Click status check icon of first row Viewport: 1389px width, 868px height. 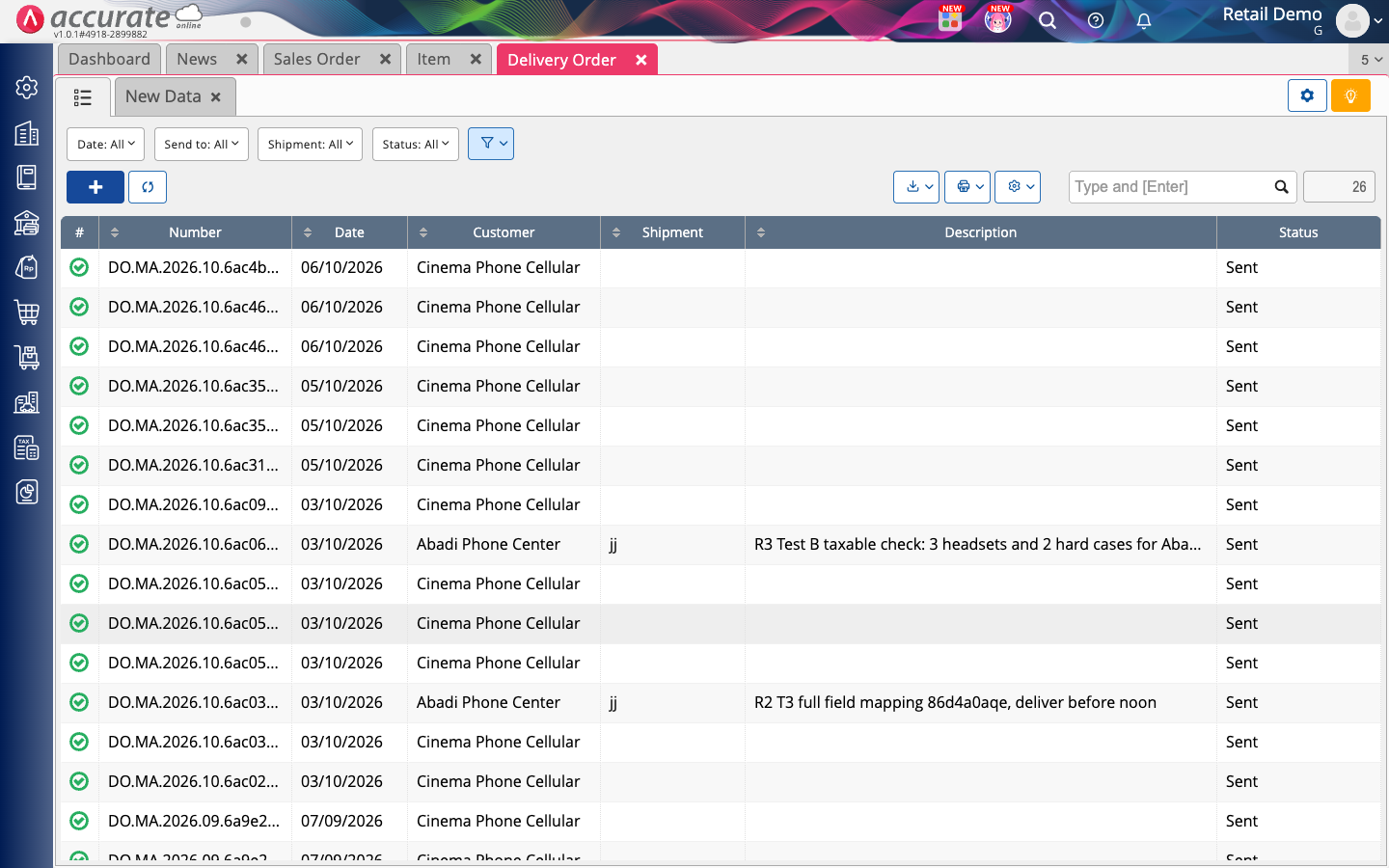tap(79, 267)
